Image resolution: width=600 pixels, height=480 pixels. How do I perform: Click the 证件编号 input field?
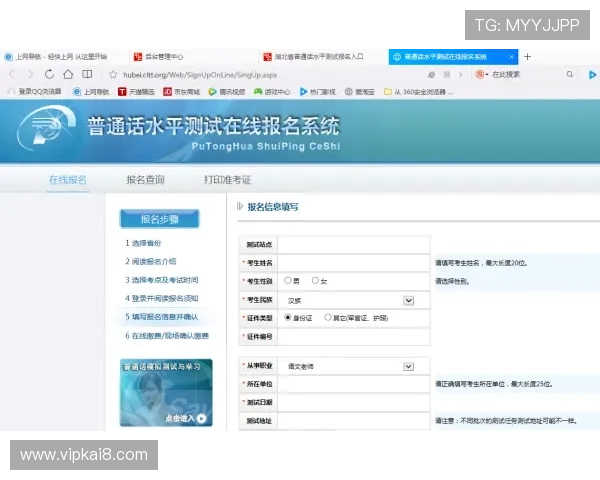click(354, 337)
